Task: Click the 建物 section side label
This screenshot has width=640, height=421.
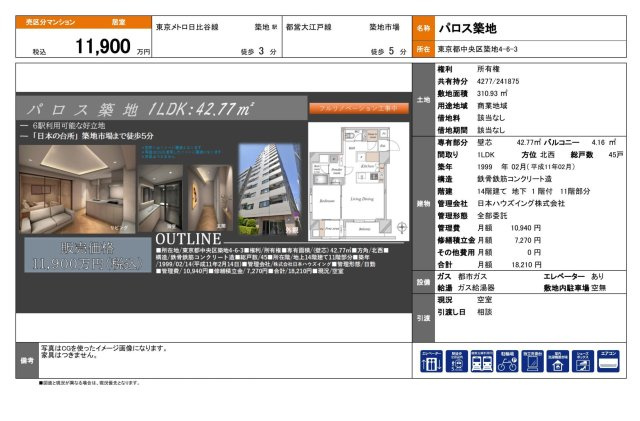Action: [x=423, y=204]
